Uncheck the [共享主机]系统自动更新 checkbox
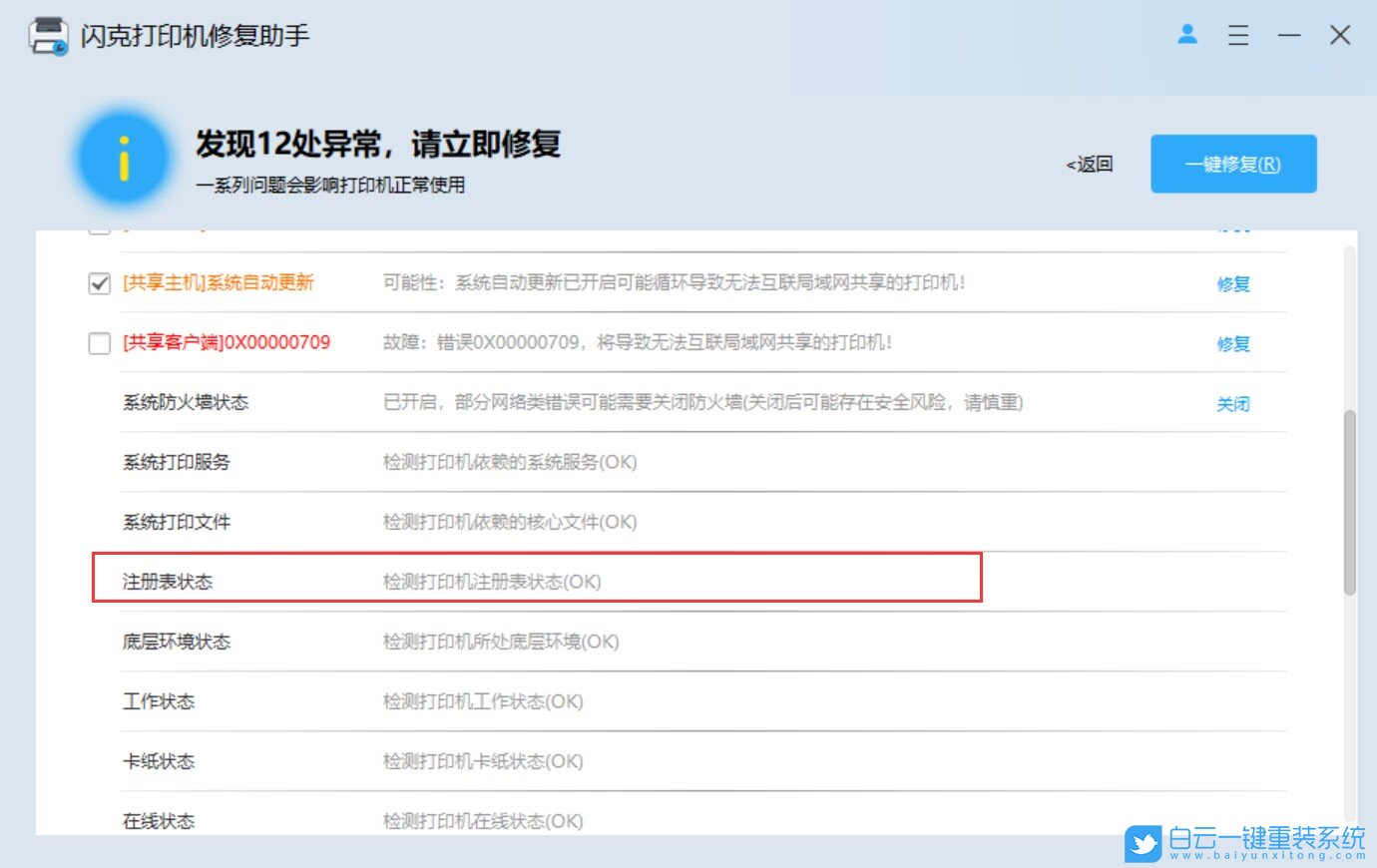Viewport: 1377px width, 868px height. (99, 283)
